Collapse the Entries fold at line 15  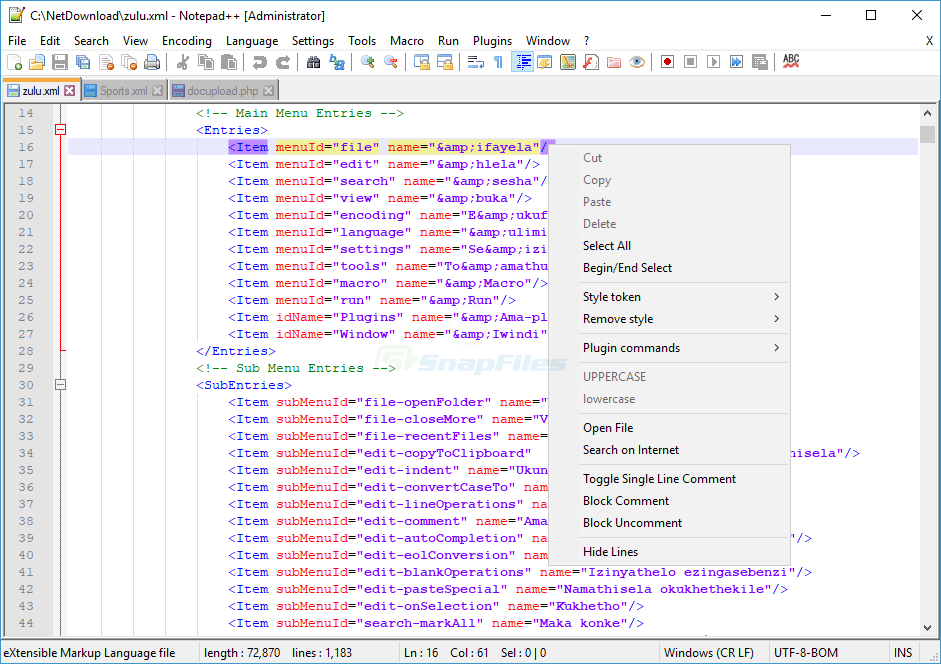point(60,129)
